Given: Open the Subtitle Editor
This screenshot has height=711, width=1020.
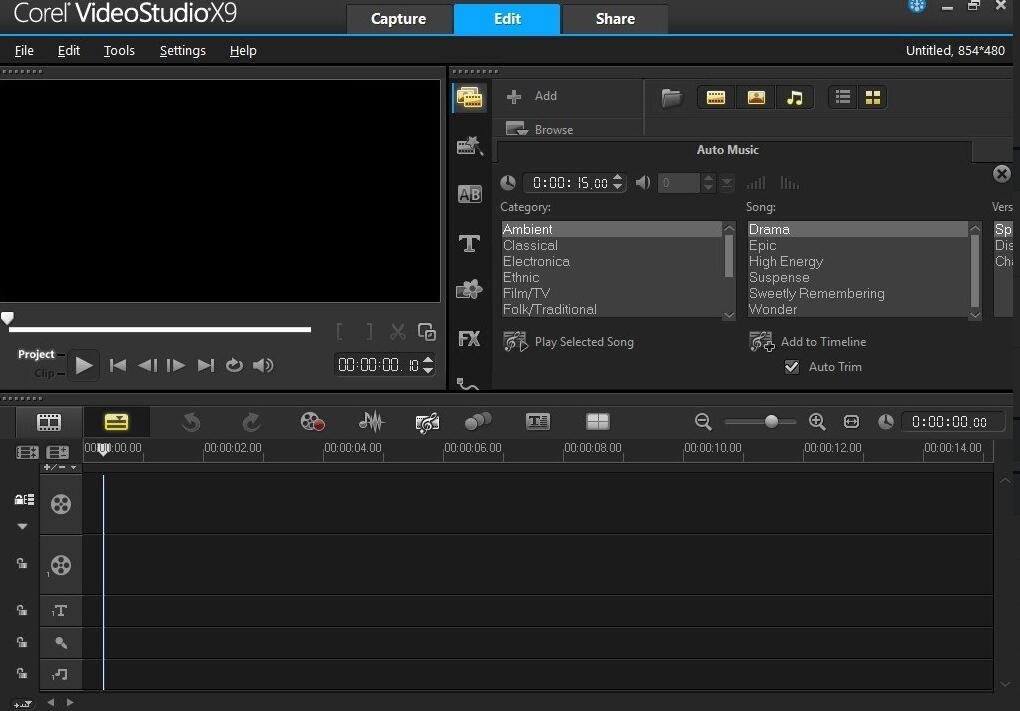Looking at the screenshot, I should [537, 422].
